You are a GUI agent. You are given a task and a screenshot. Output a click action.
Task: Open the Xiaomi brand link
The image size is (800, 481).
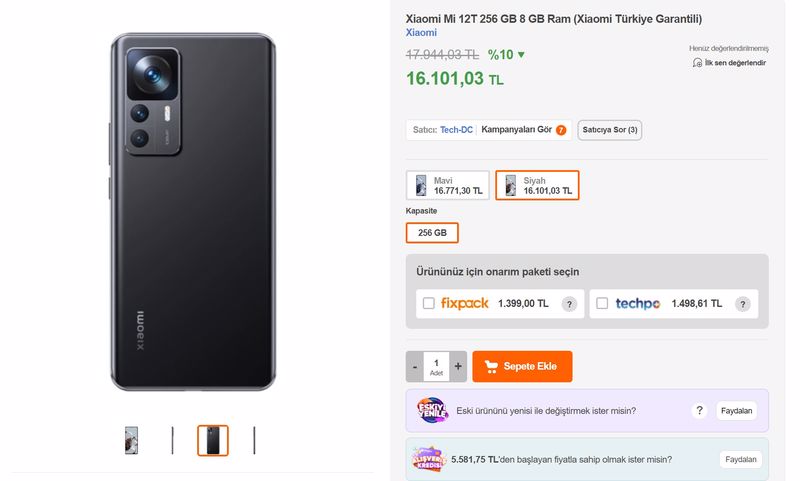click(x=421, y=33)
